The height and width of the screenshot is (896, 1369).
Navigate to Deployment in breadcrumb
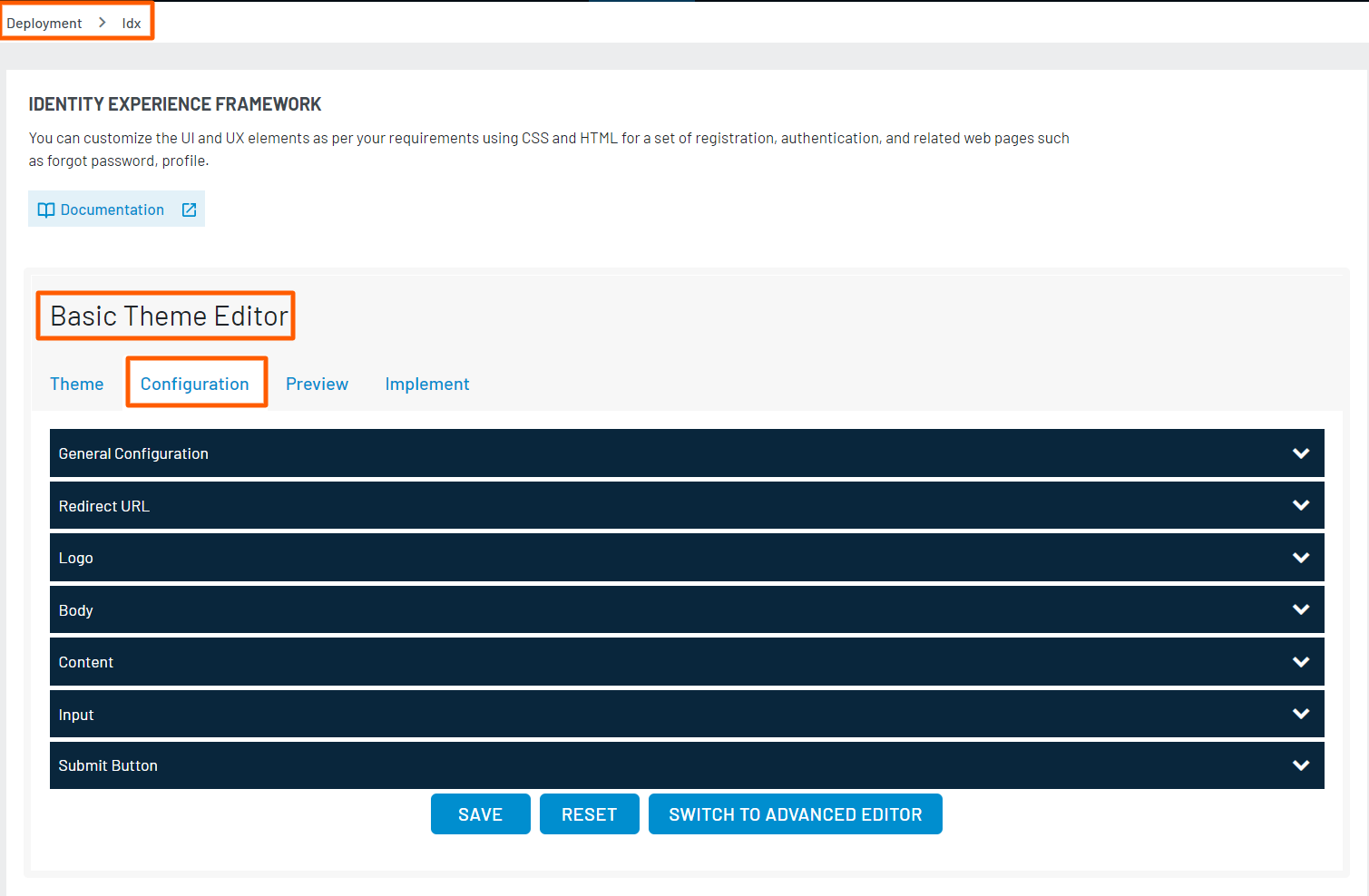click(x=44, y=24)
